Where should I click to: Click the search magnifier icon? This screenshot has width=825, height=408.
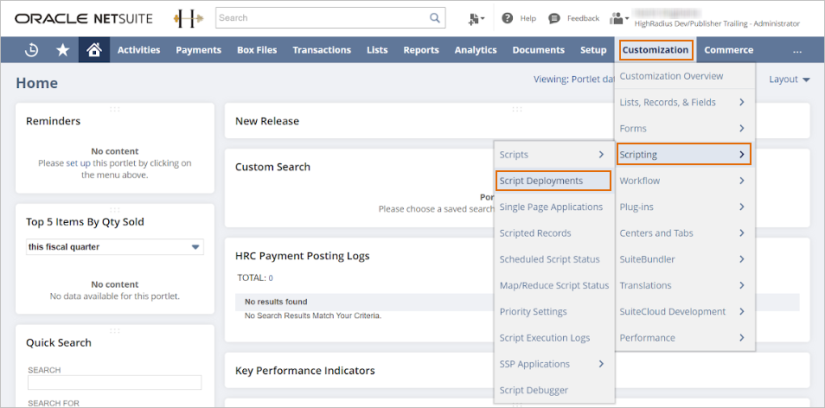coord(435,18)
